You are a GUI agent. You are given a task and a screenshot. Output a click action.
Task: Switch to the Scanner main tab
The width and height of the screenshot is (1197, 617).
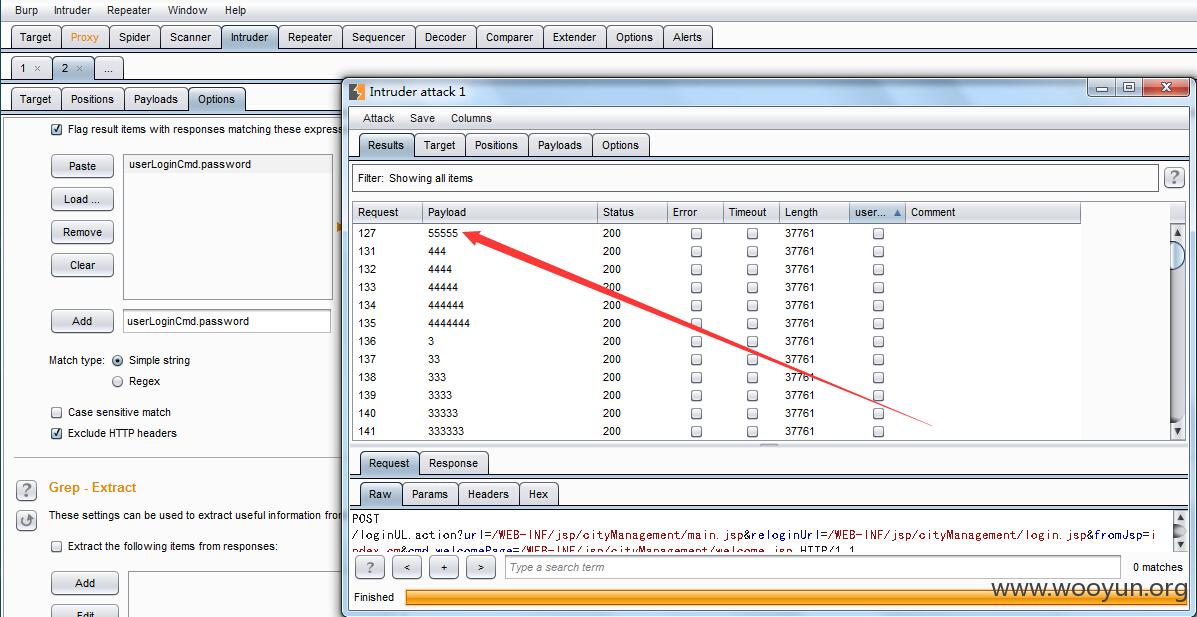coord(190,37)
